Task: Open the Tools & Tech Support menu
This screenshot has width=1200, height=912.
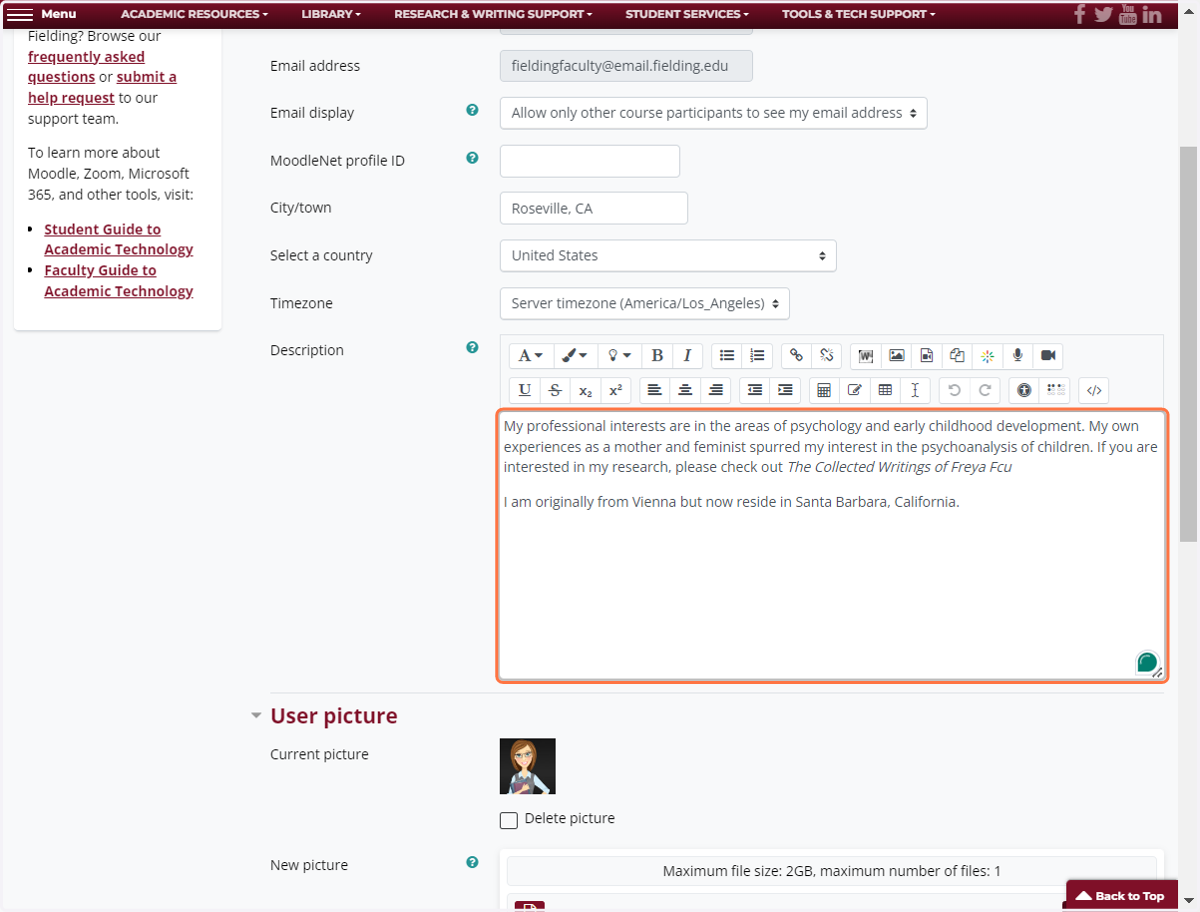Action: (x=859, y=14)
